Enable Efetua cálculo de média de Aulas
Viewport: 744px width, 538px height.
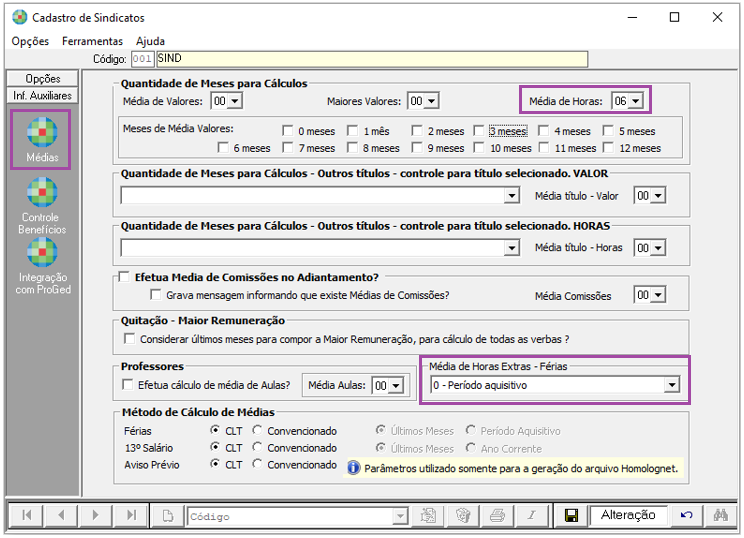click(128, 384)
